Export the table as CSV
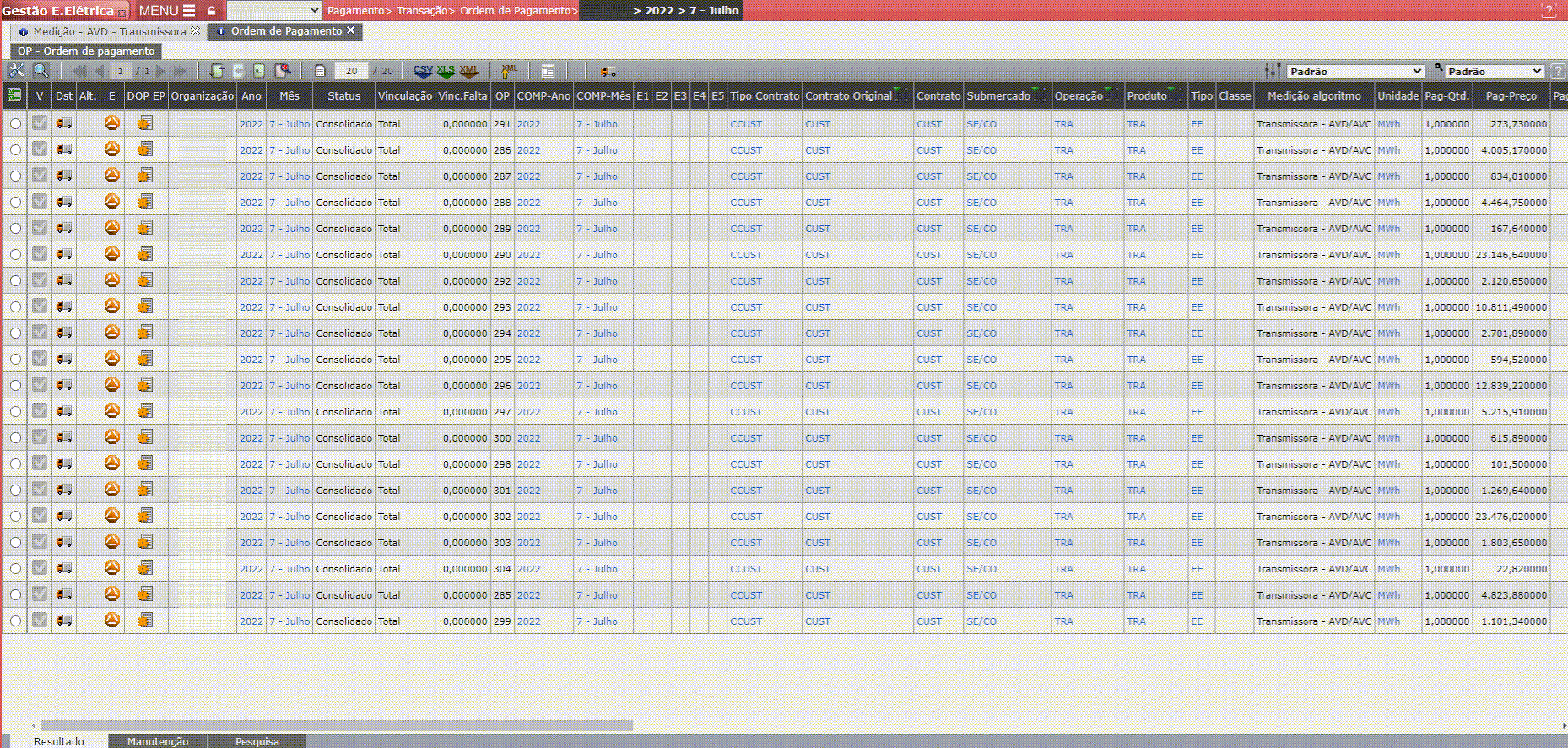The image size is (1568, 748). point(423,71)
